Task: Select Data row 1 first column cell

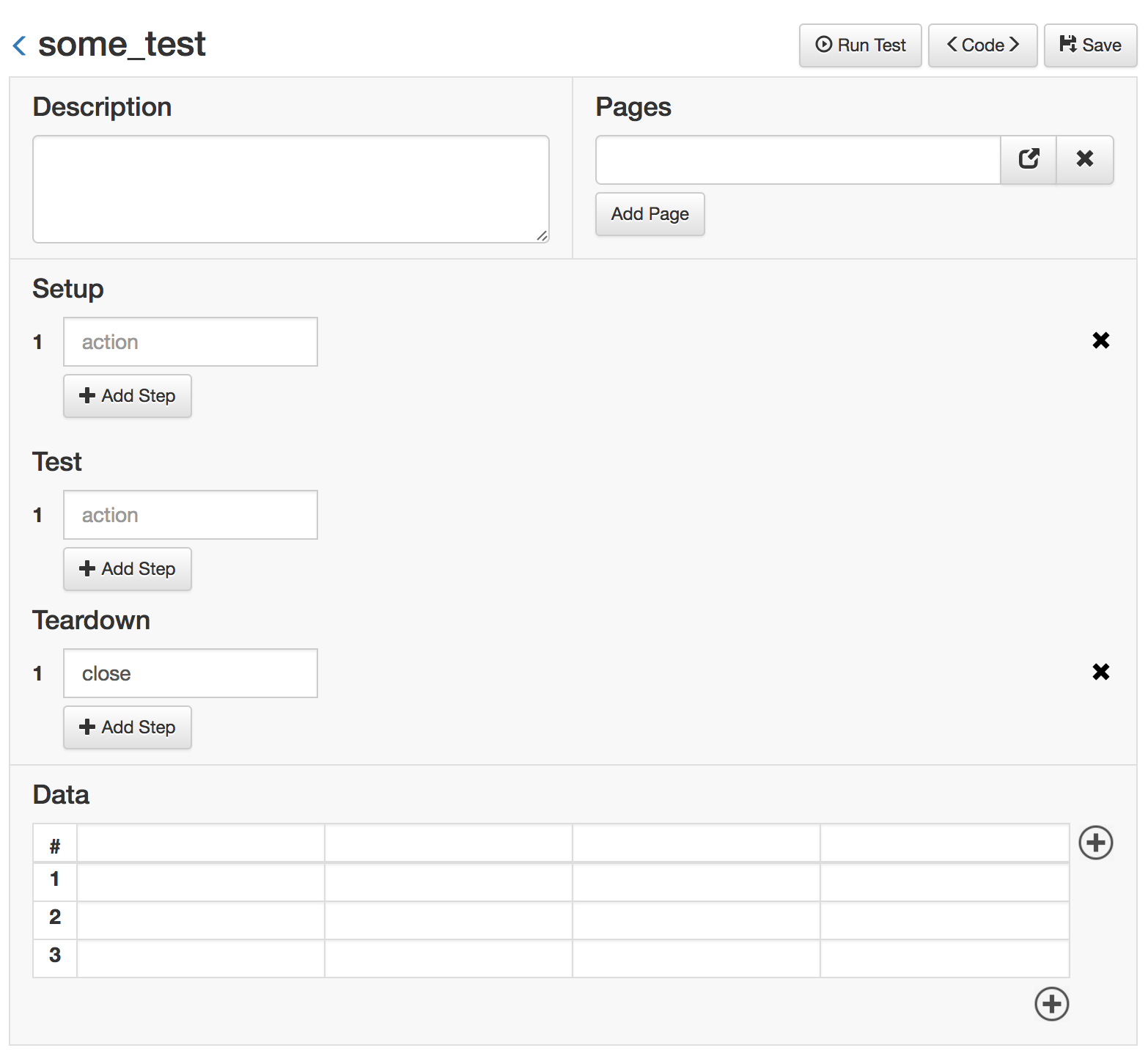Action: coord(201,882)
